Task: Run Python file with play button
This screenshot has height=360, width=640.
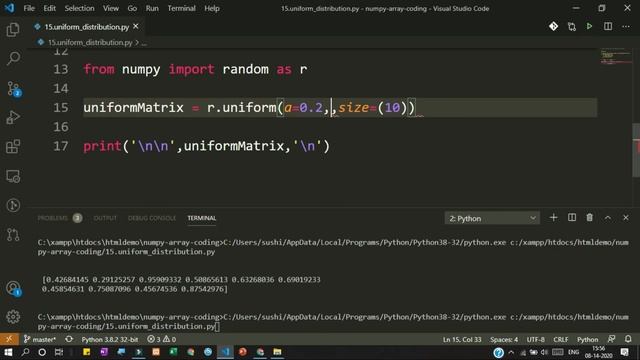Action: click(x=589, y=27)
